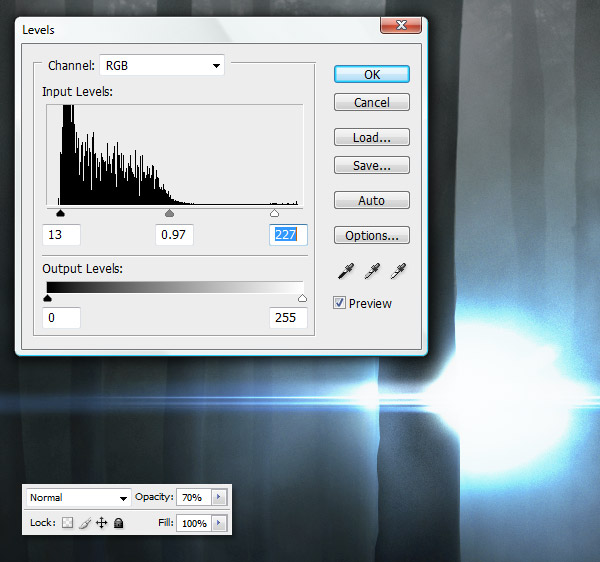This screenshot has width=600, height=562.
Task: Open the Channel RGB dropdown
Action: (161, 66)
